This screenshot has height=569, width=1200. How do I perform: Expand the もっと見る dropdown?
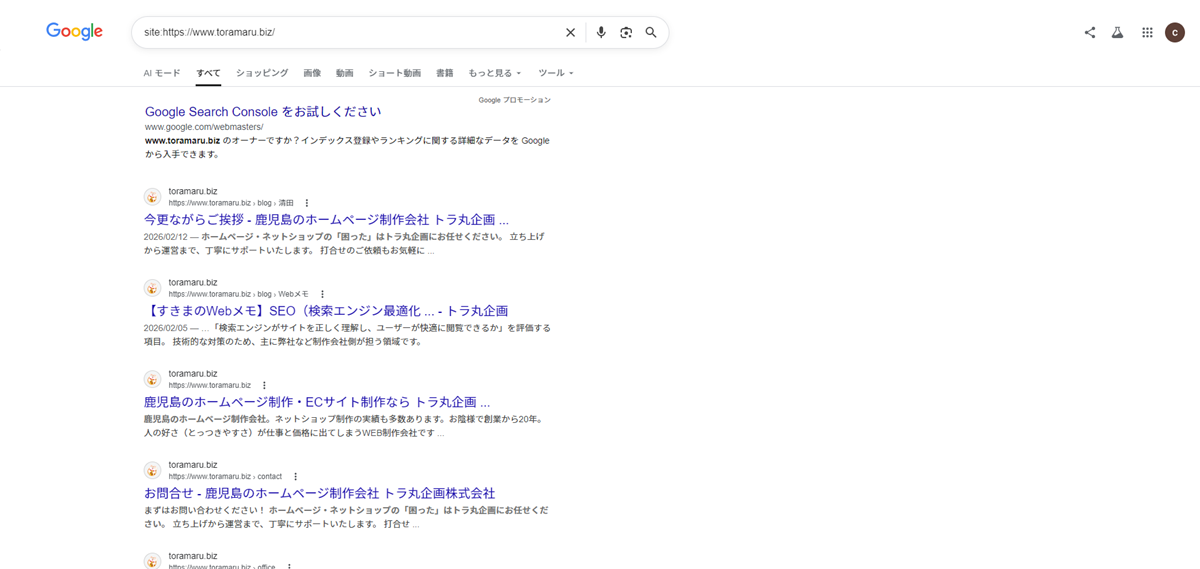tap(494, 73)
